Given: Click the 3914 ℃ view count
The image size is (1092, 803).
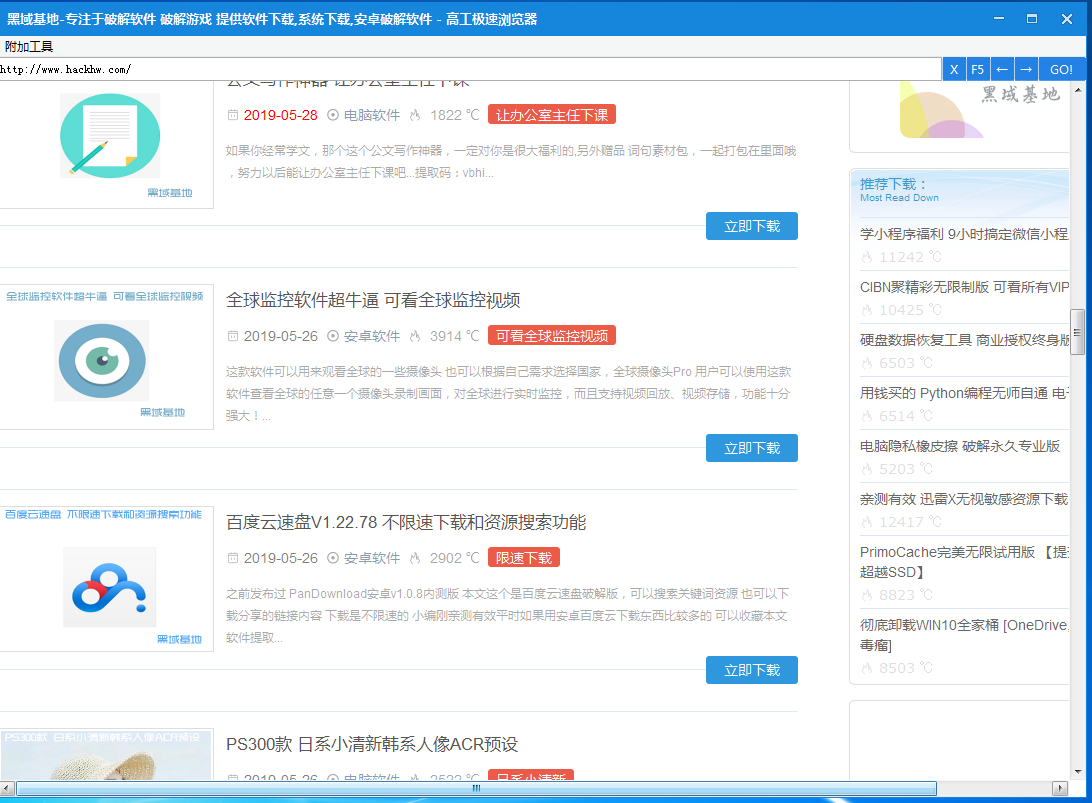Looking at the screenshot, I should (455, 336).
